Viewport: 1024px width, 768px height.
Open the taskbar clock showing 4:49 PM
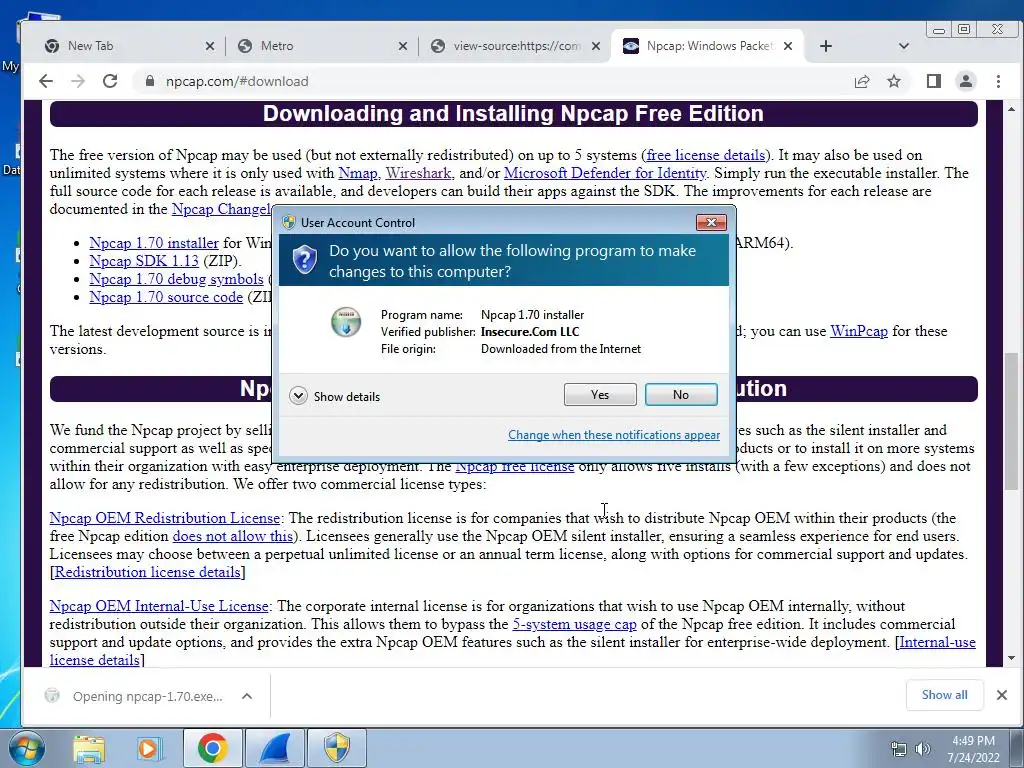[973, 749]
